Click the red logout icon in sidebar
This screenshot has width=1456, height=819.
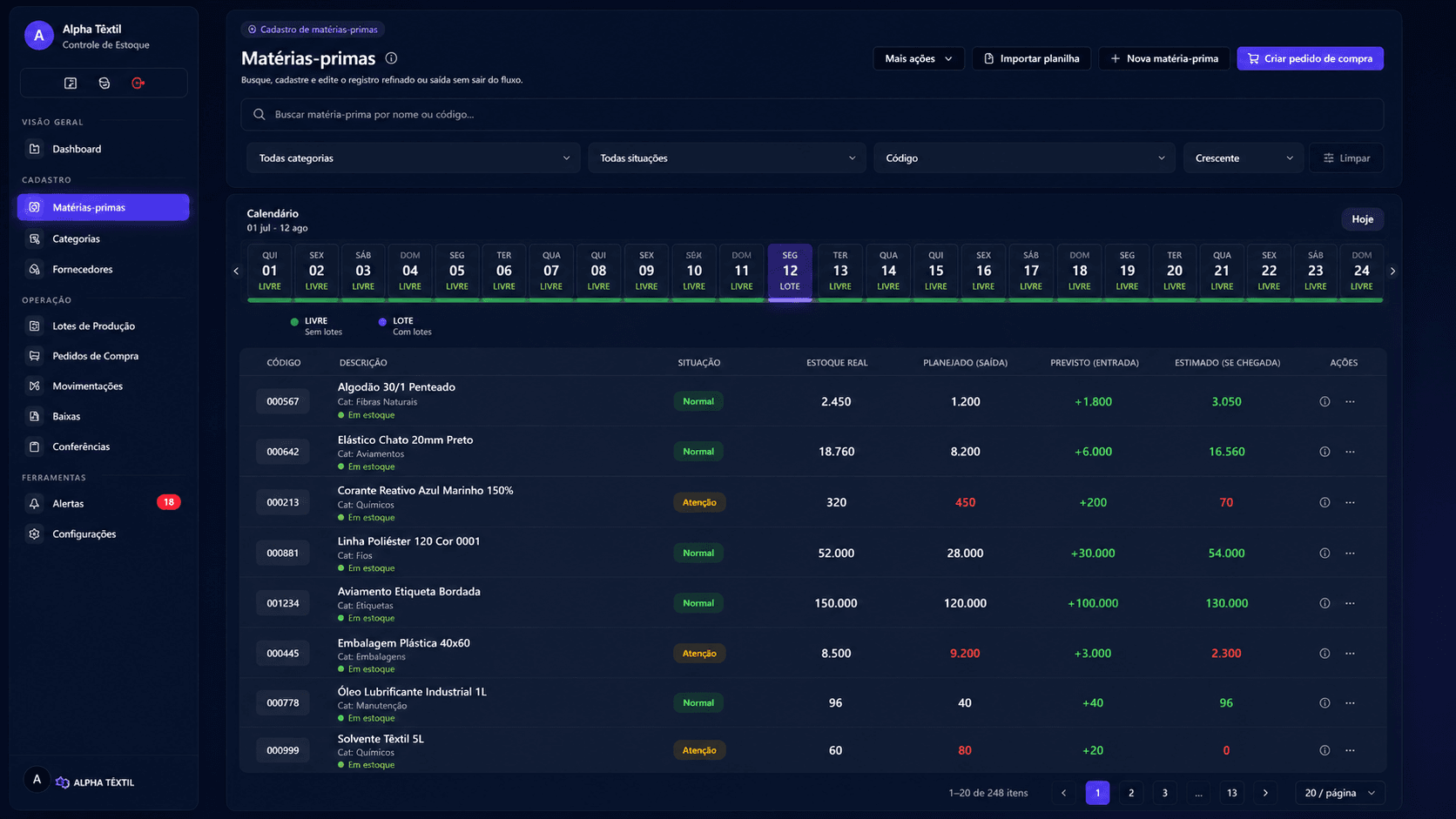tap(138, 84)
